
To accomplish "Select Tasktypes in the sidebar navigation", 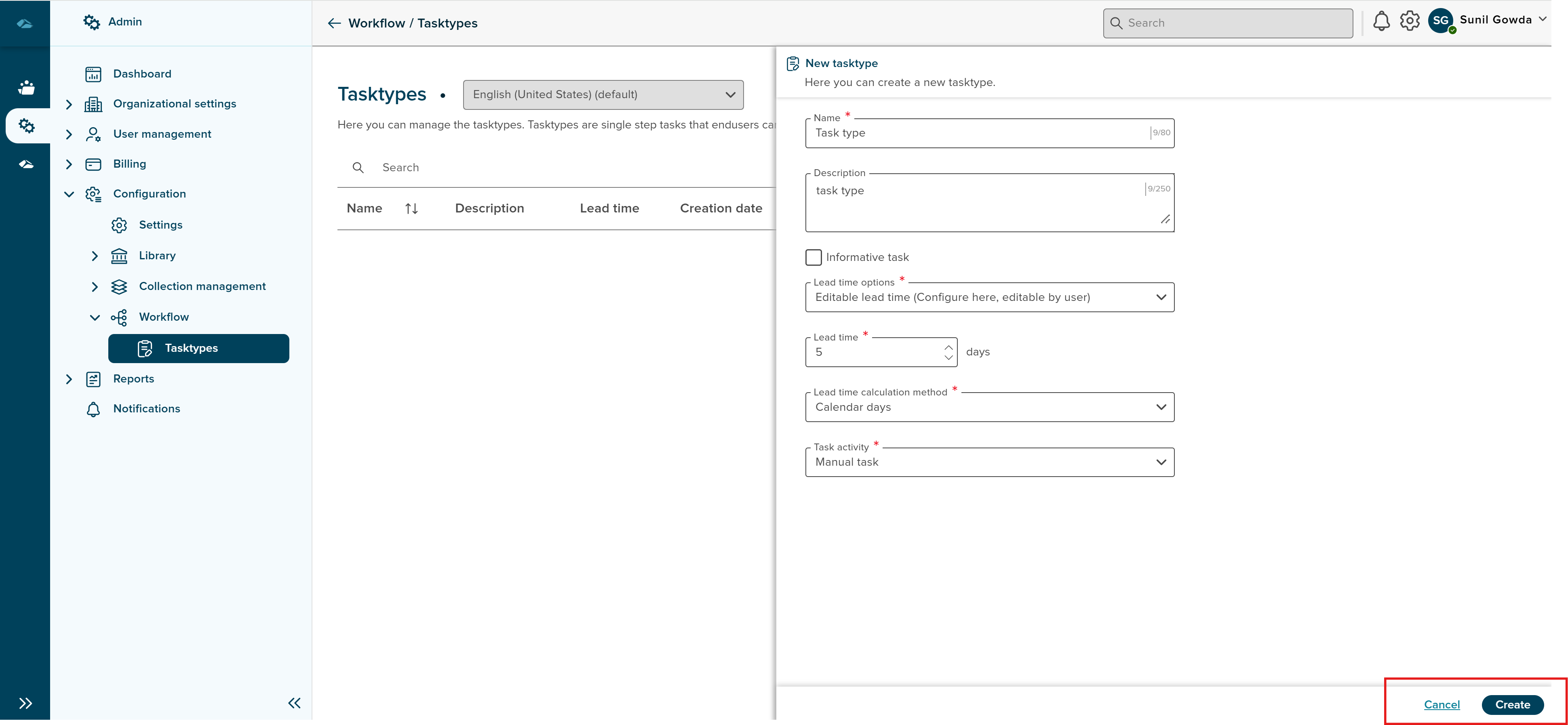I will pyautogui.click(x=191, y=348).
